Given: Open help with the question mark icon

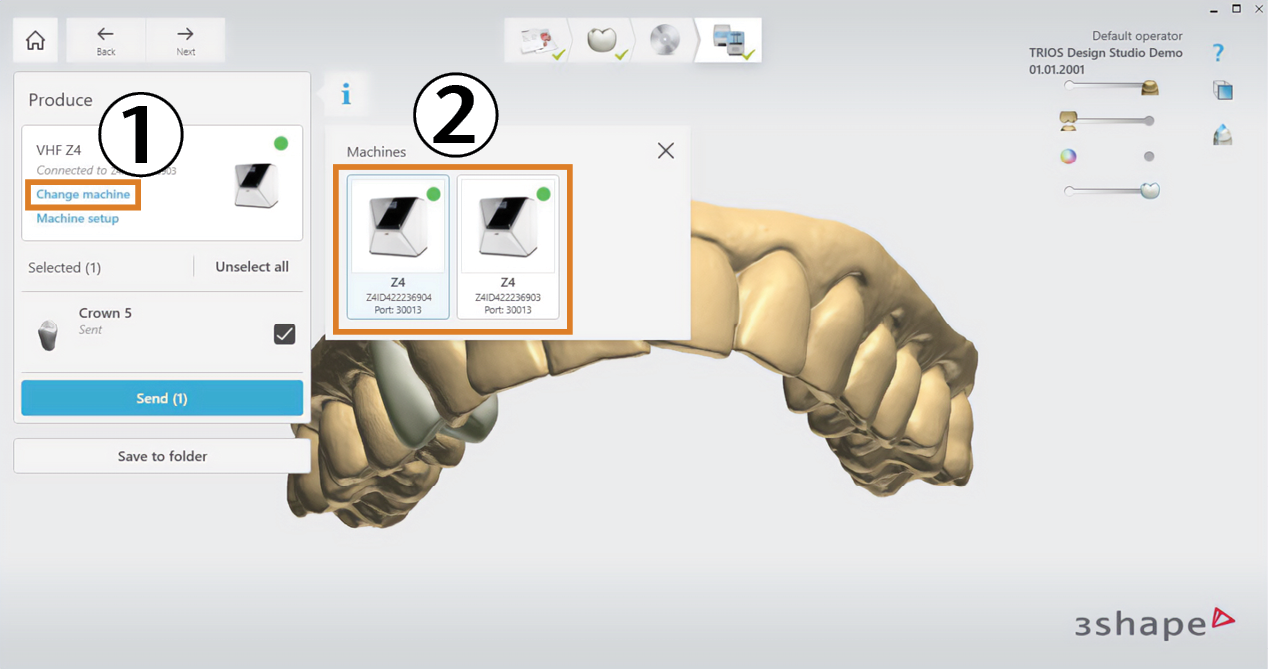Looking at the screenshot, I should 1218,53.
